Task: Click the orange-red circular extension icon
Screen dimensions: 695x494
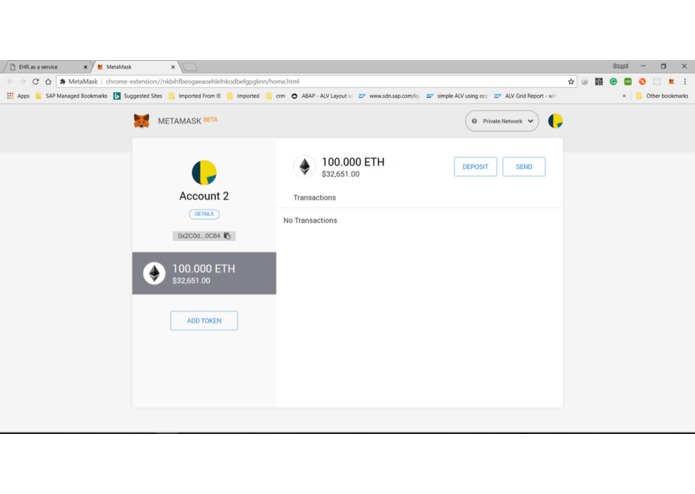Action: (642, 82)
